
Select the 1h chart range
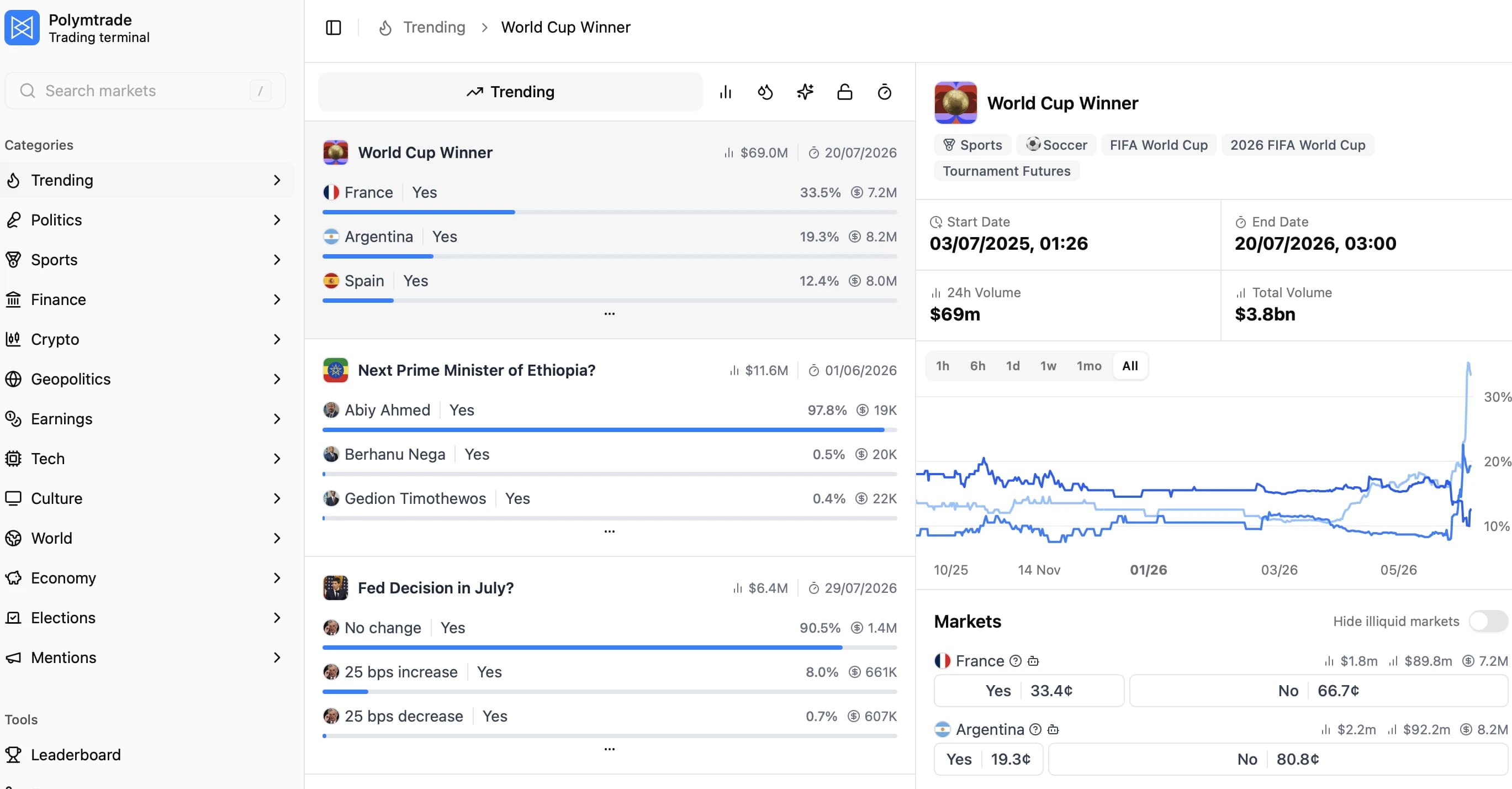[942, 366]
